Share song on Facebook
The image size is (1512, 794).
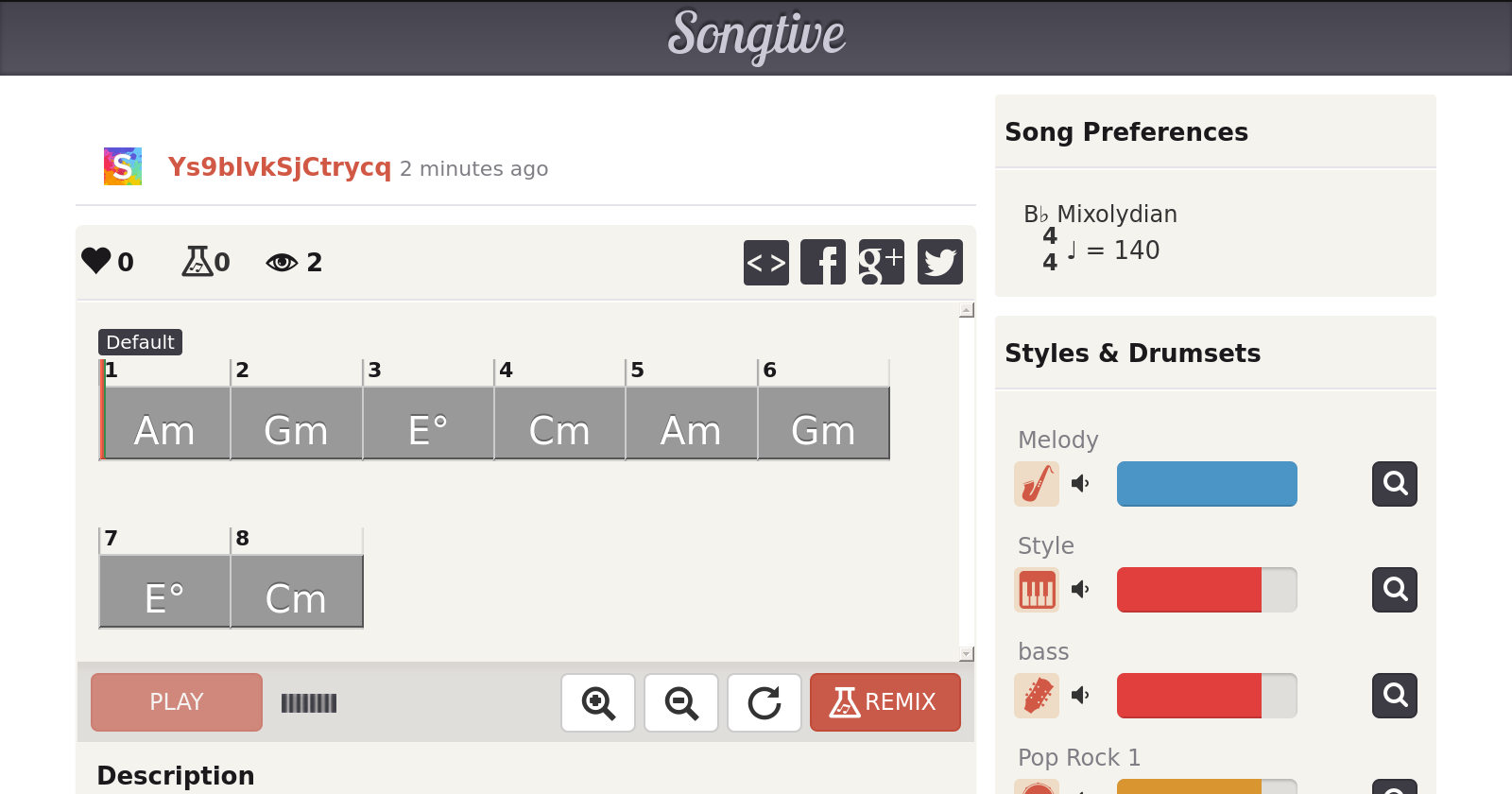[x=823, y=262]
